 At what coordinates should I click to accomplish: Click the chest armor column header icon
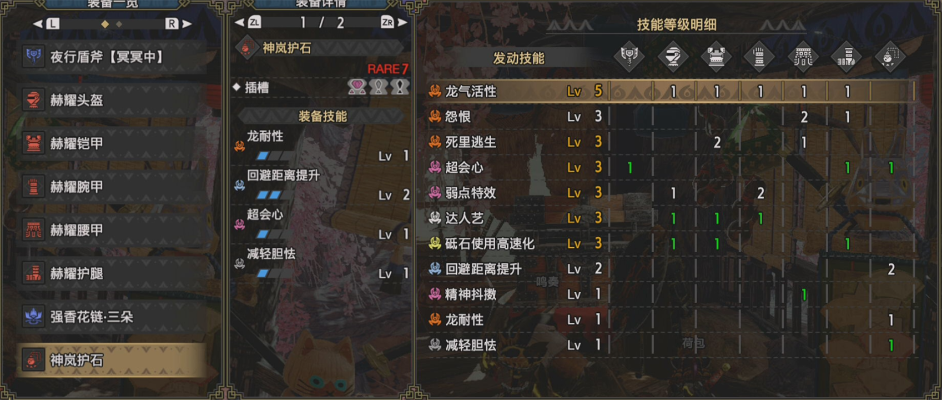point(716,58)
